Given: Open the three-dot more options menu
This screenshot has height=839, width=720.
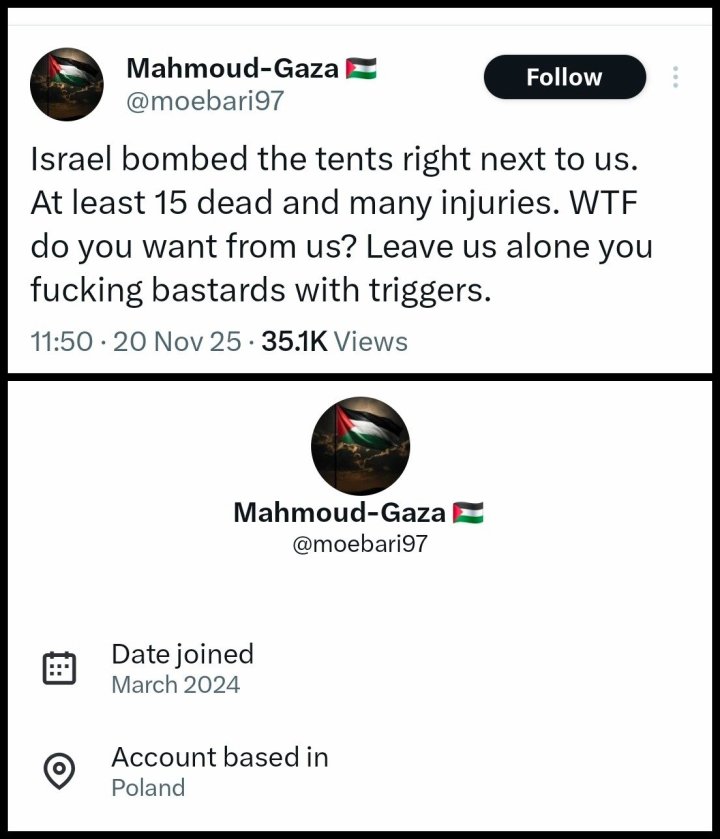Looking at the screenshot, I should point(676,77).
